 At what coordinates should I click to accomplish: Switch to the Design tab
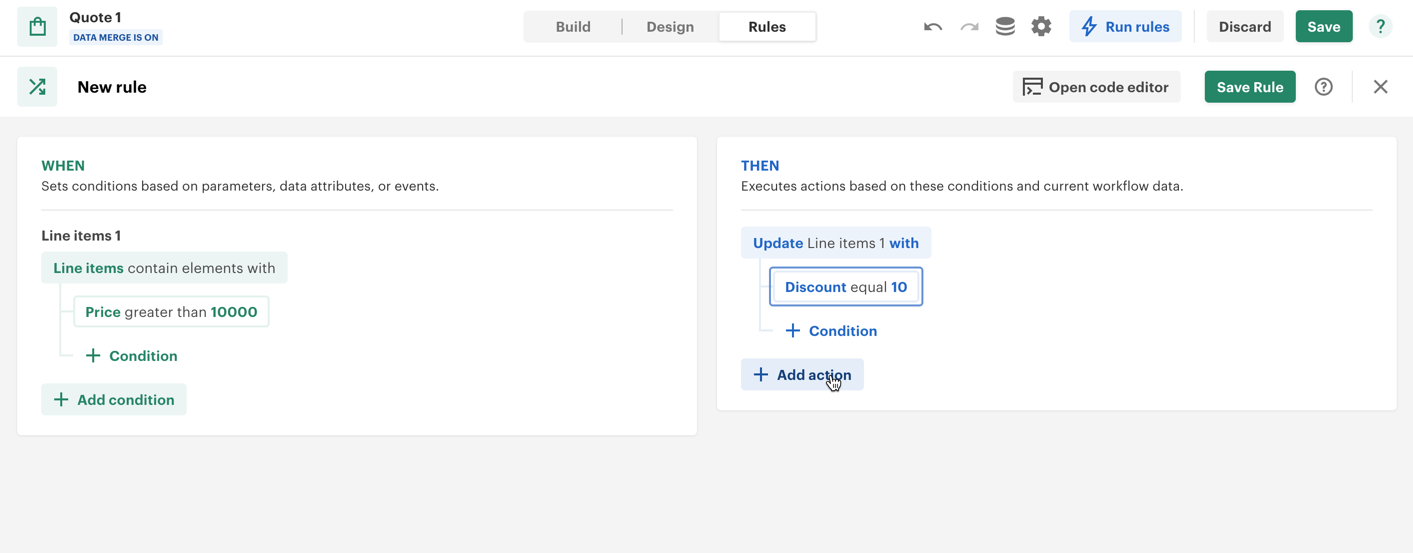coord(670,27)
